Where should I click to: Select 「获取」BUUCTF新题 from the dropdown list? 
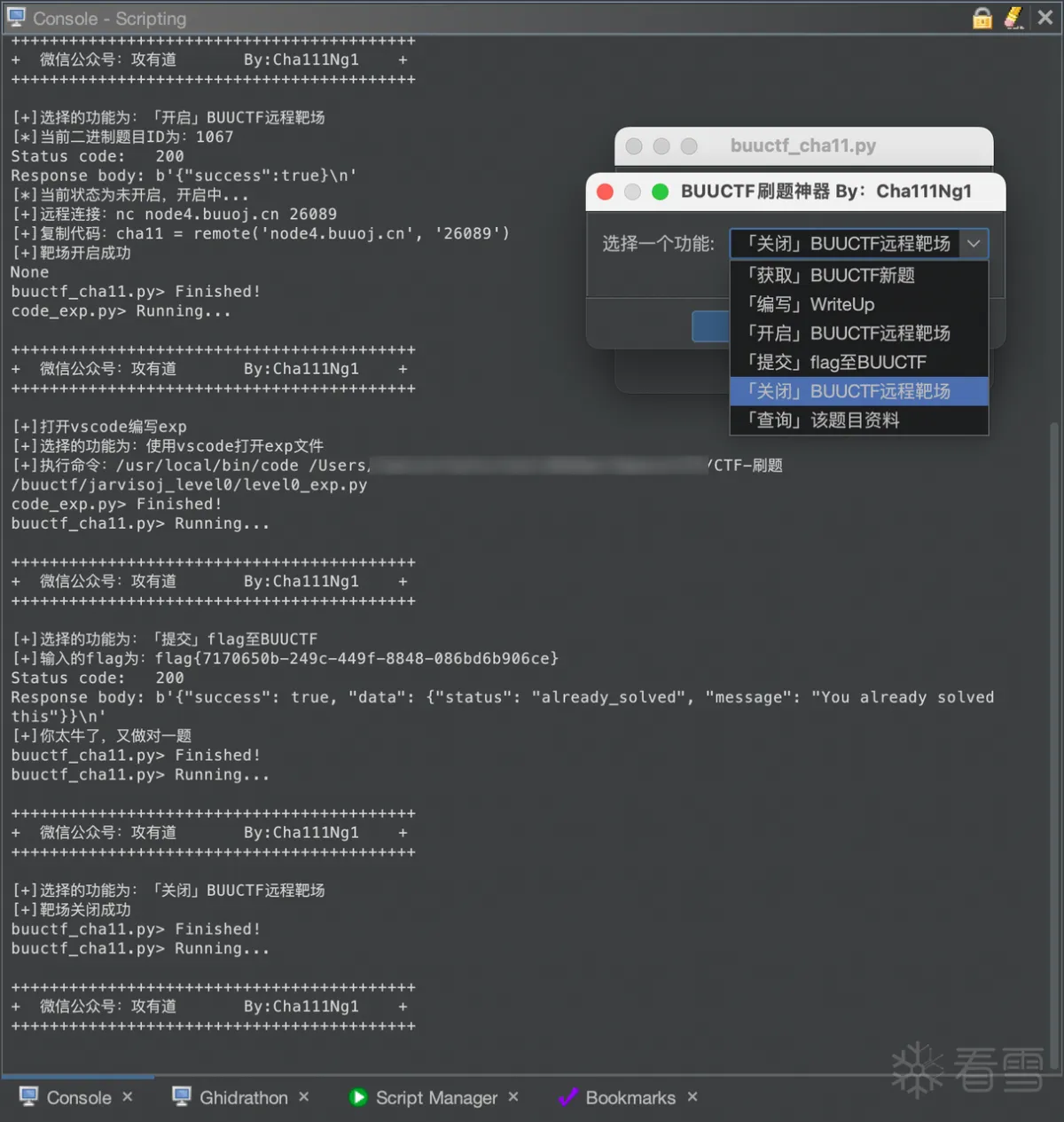(x=858, y=275)
